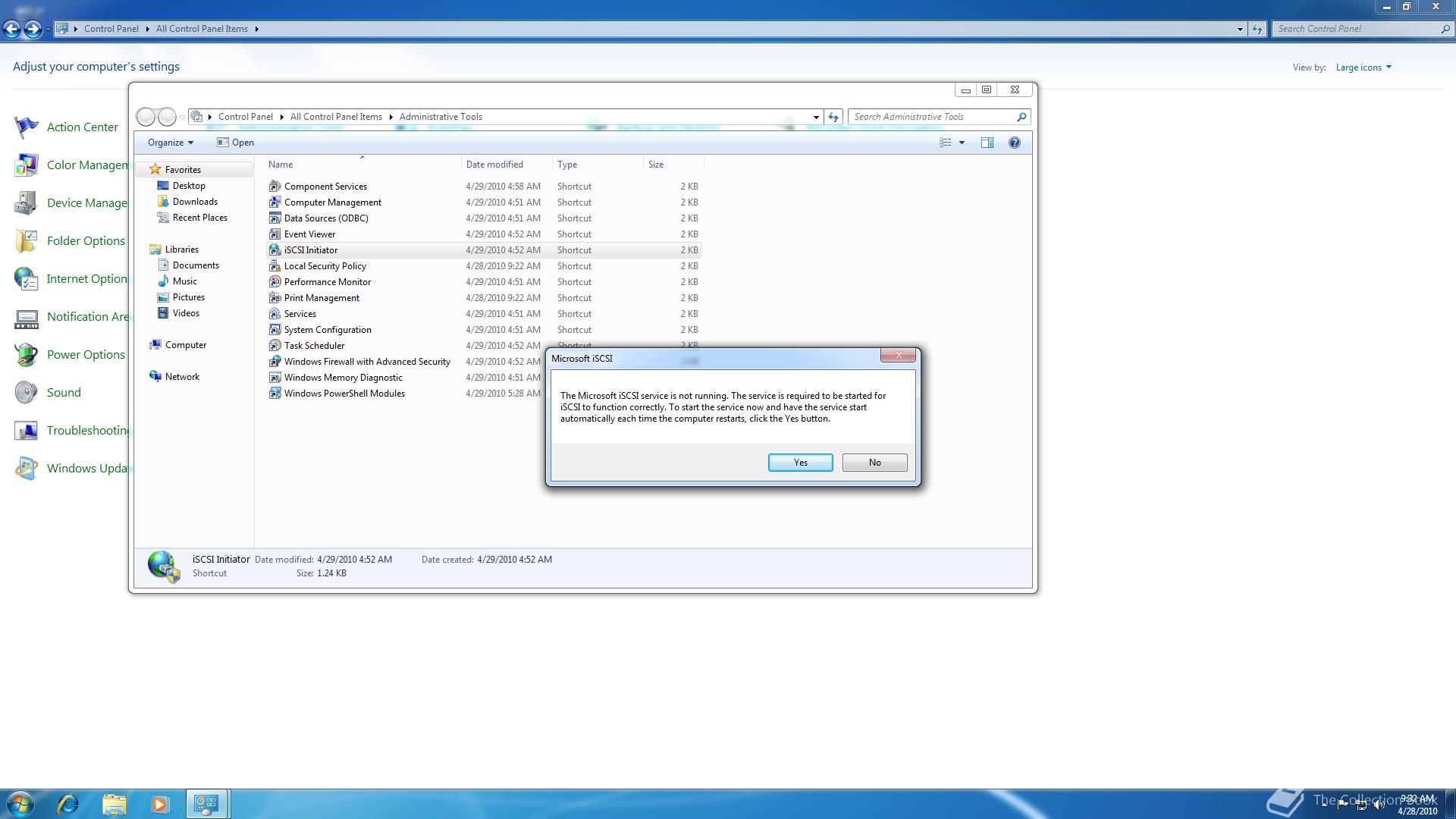The image size is (1456, 819).
Task: Select the Libraries node
Action: pyautogui.click(x=181, y=249)
